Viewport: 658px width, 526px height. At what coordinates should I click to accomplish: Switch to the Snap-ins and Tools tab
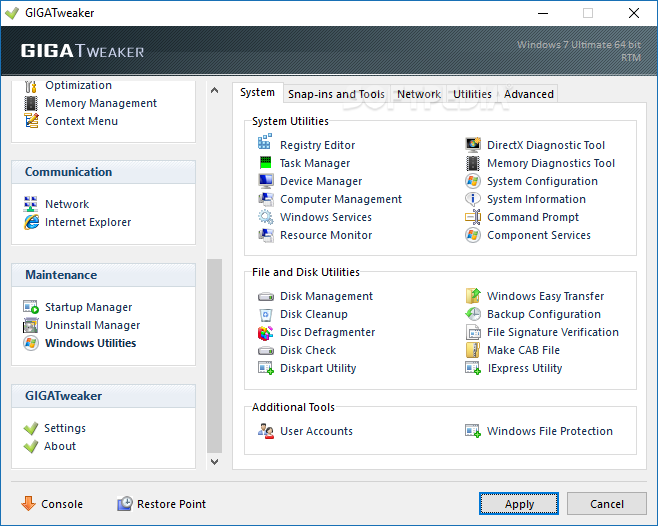[x=336, y=94]
